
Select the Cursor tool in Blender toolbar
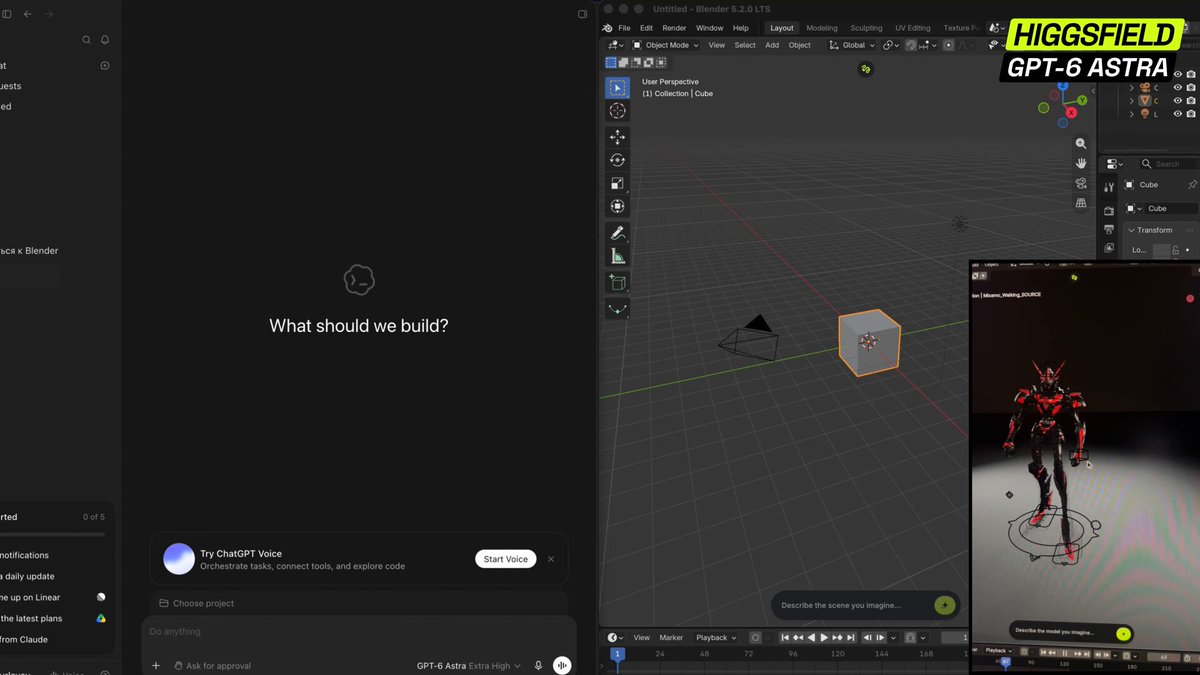(x=618, y=111)
